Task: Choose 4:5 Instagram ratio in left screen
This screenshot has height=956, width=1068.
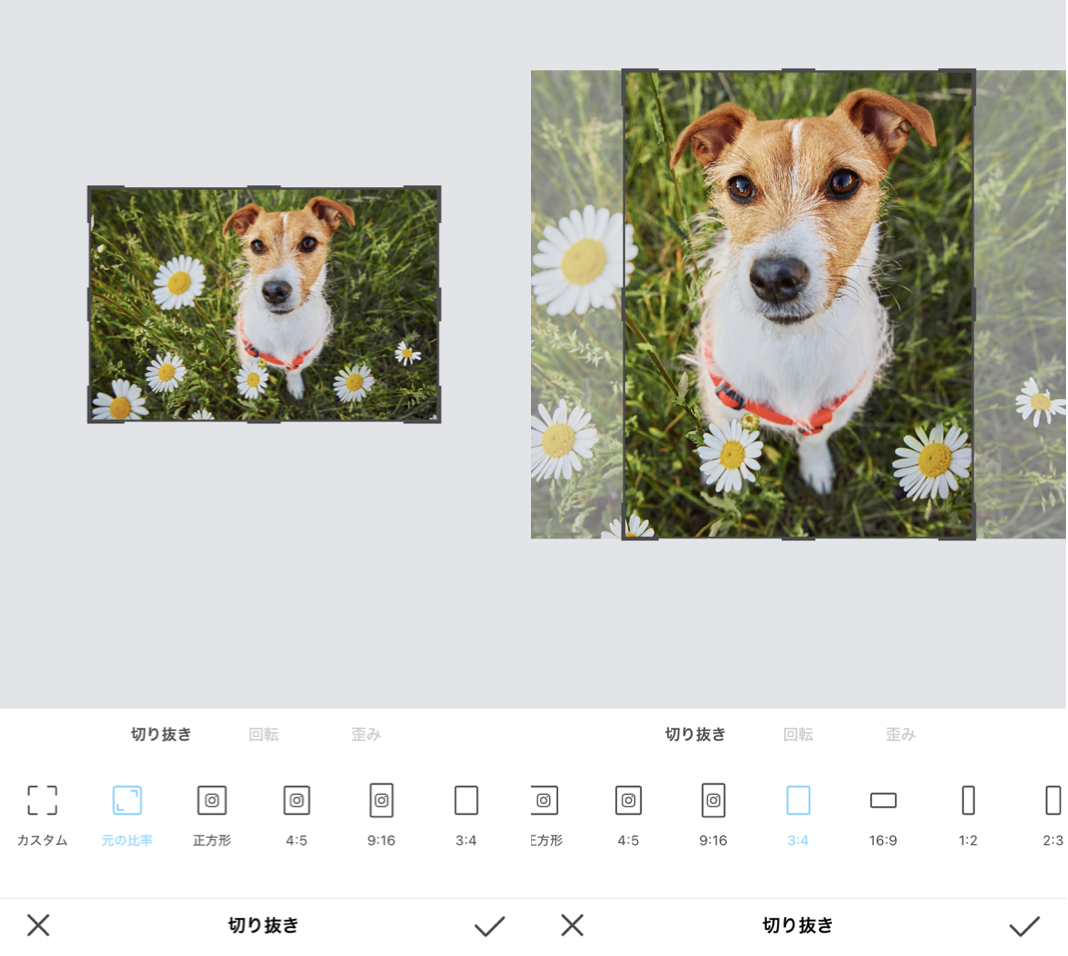Action: [x=296, y=801]
